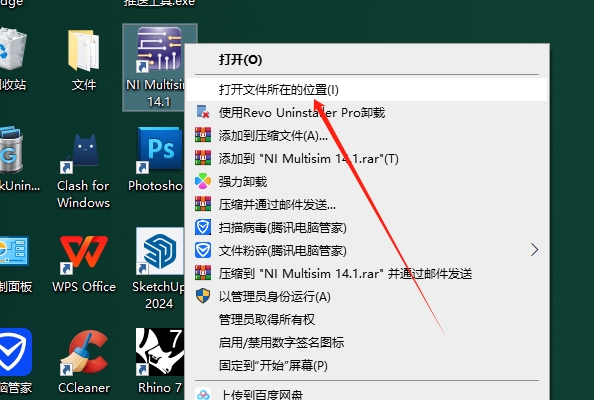Choose 管理员取得所有权 entry
This screenshot has width=594, height=400.
click(x=367, y=320)
